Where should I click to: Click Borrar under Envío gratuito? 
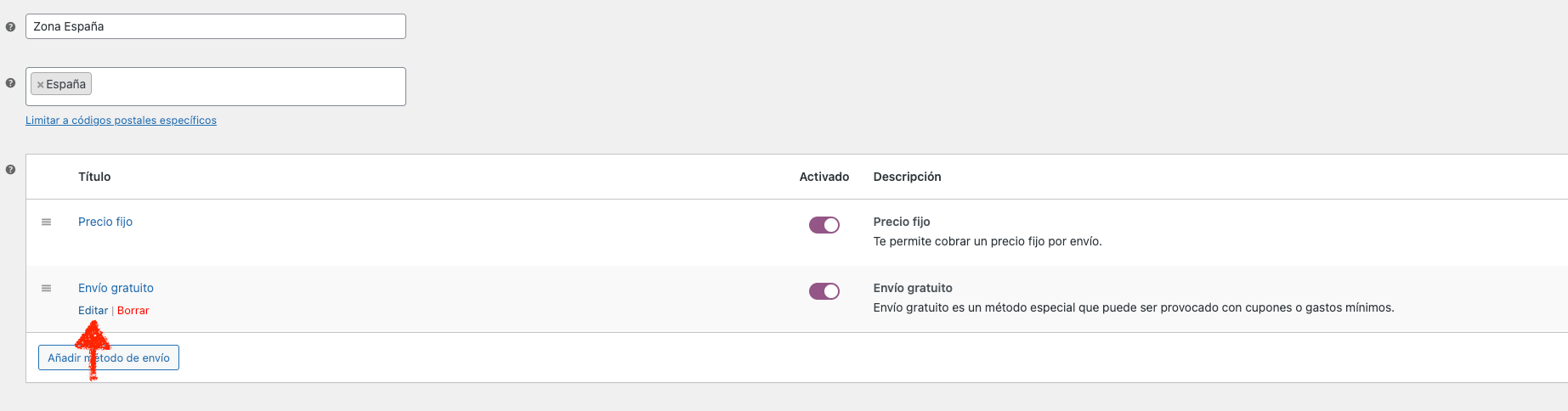[x=133, y=311]
